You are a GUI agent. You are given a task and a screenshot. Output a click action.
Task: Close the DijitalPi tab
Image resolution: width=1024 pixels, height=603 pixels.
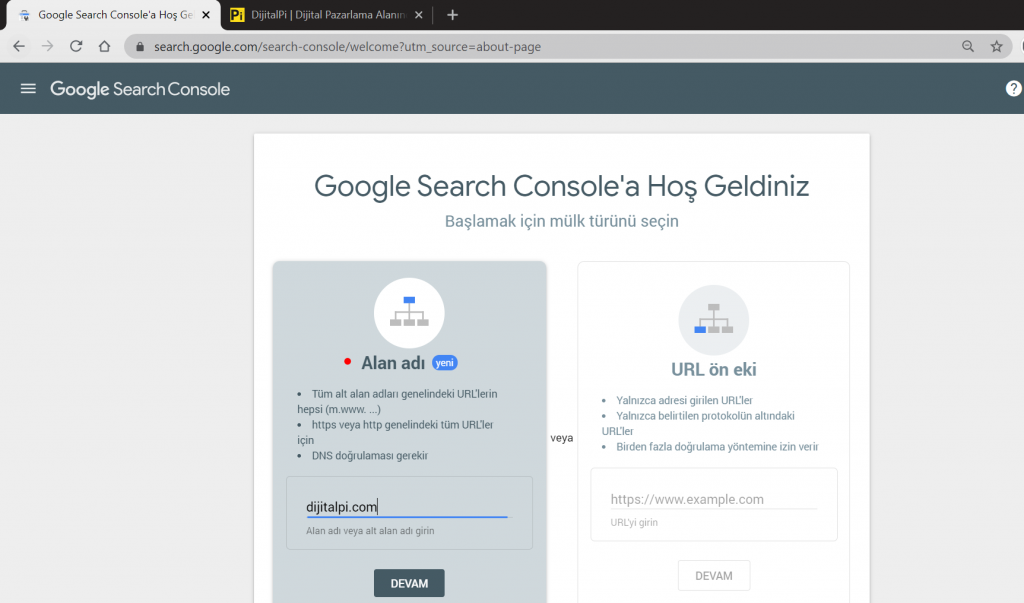(x=419, y=14)
